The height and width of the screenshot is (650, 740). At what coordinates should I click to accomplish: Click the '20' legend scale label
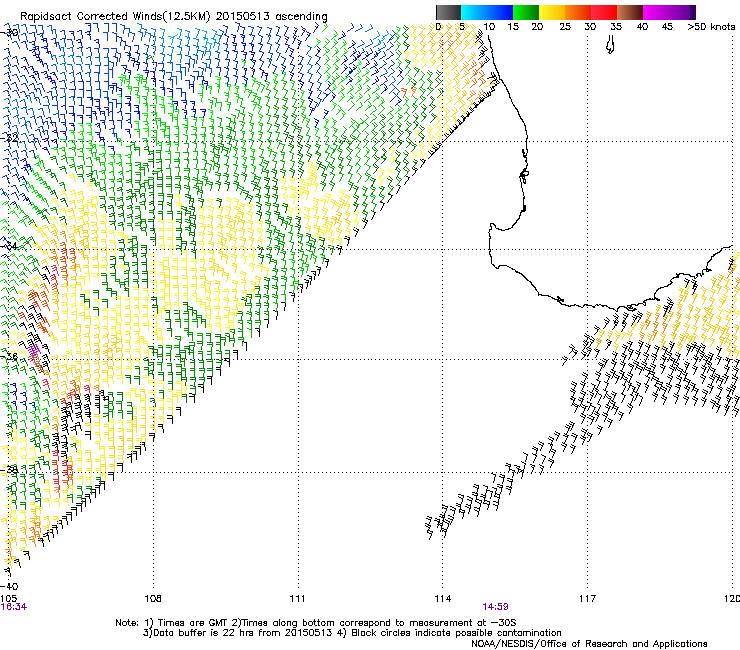(x=538, y=27)
